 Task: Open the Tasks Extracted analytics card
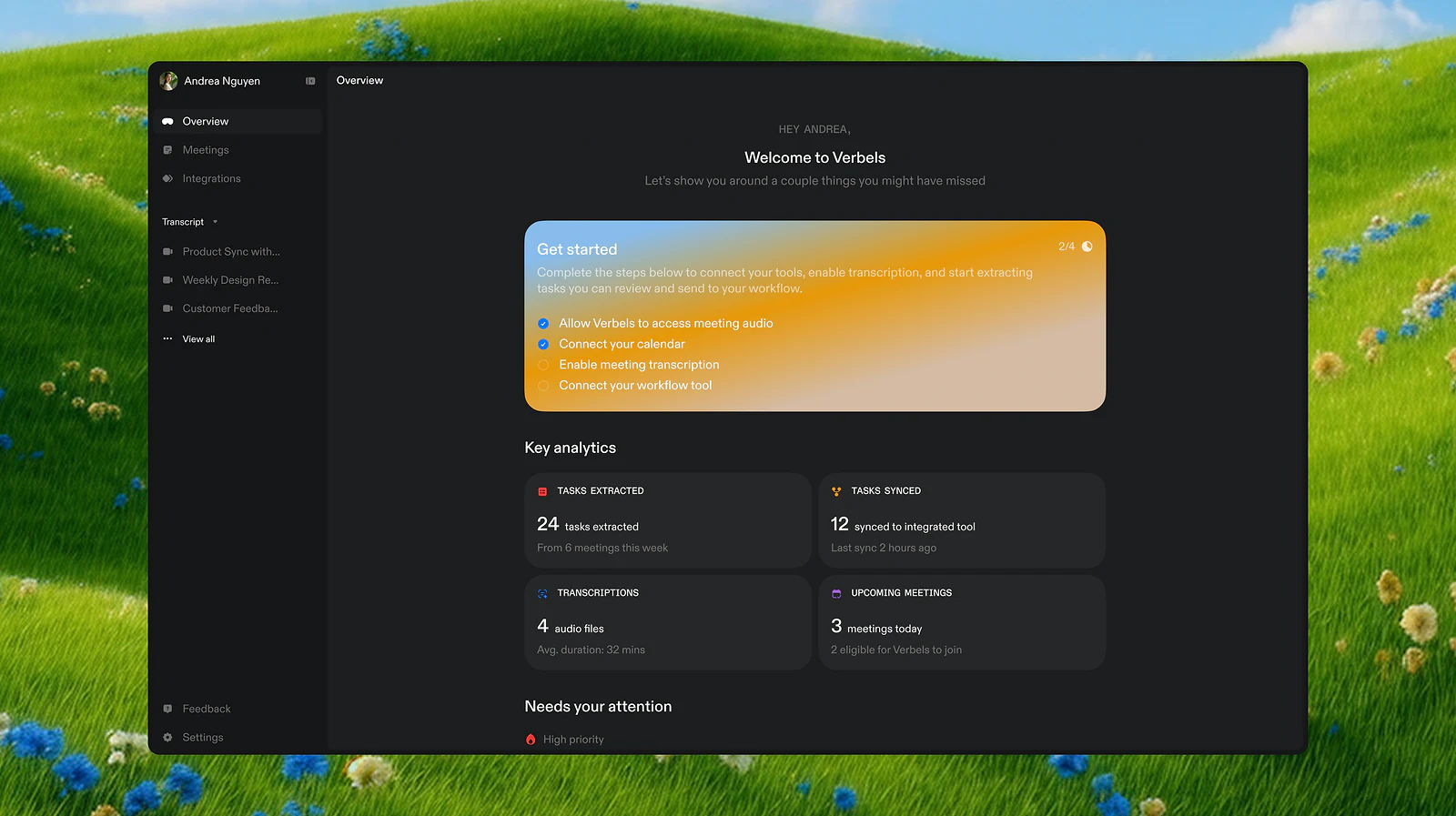pyautogui.click(x=668, y=520)
